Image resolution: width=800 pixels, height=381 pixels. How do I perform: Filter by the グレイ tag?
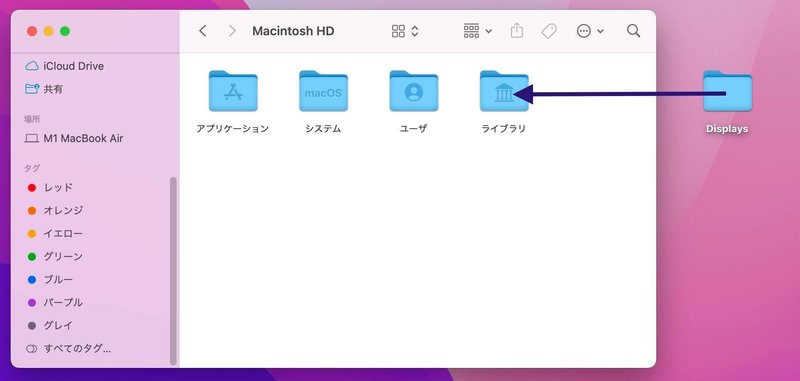[50, 325]
